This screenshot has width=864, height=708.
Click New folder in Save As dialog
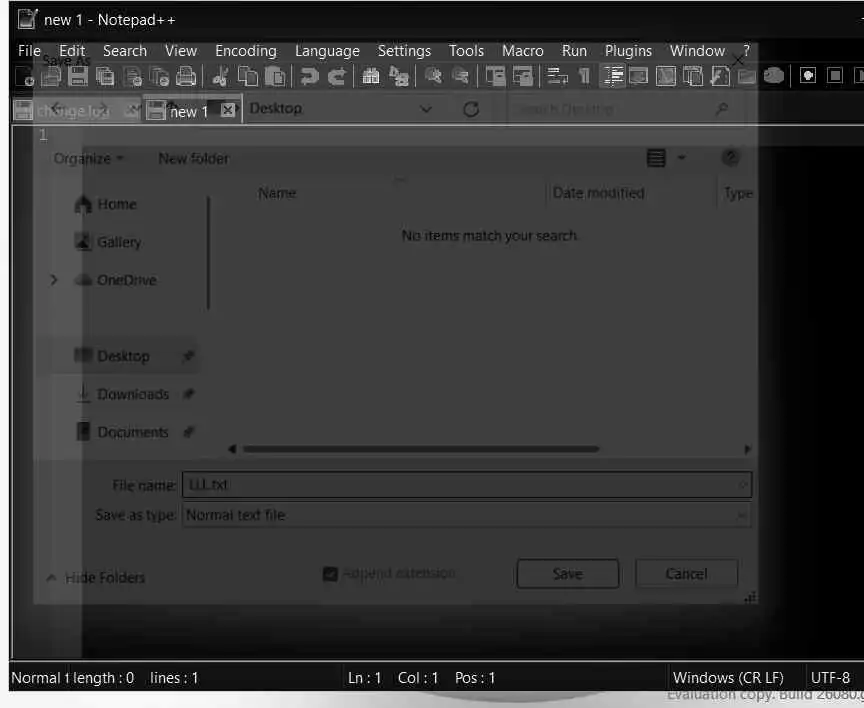tap(193, 159)
